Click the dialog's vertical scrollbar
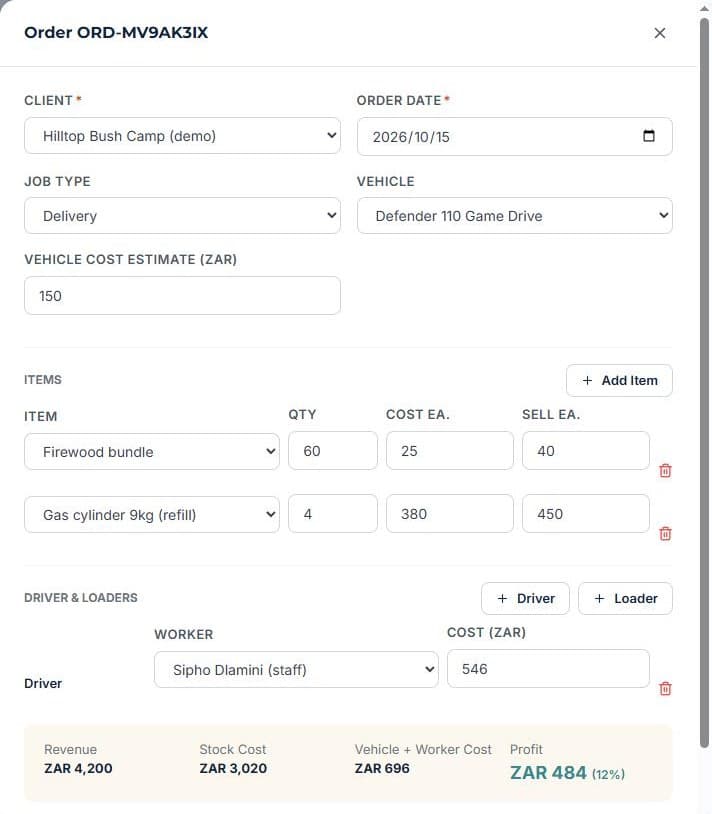This screenshot has width=712, height=814. (704, 382)
